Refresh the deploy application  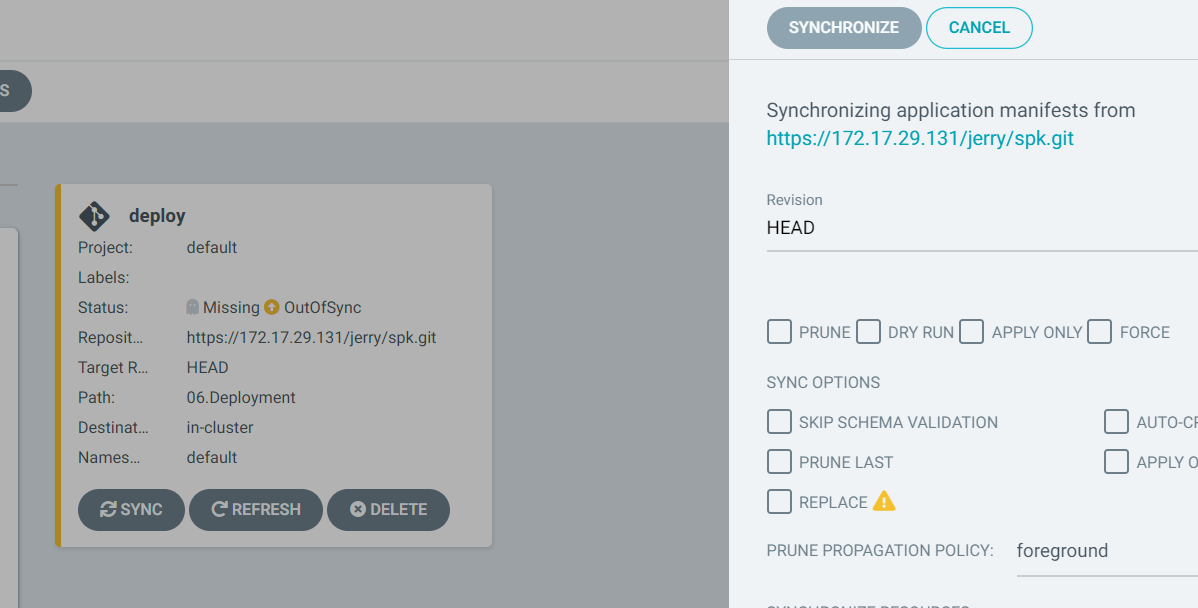coord(256,509)
